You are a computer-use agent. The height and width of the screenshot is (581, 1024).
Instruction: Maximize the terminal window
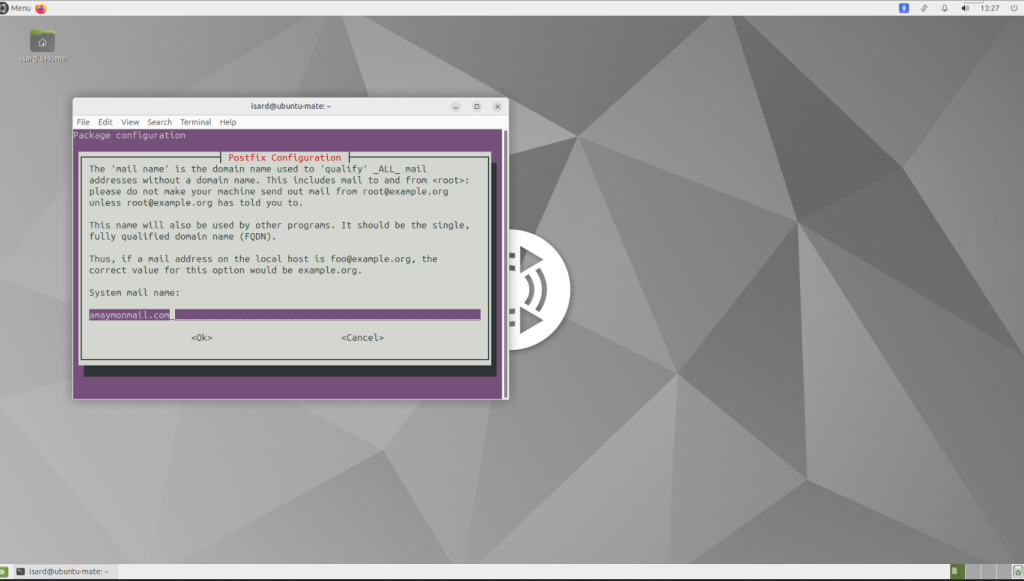tap(477, 106)
